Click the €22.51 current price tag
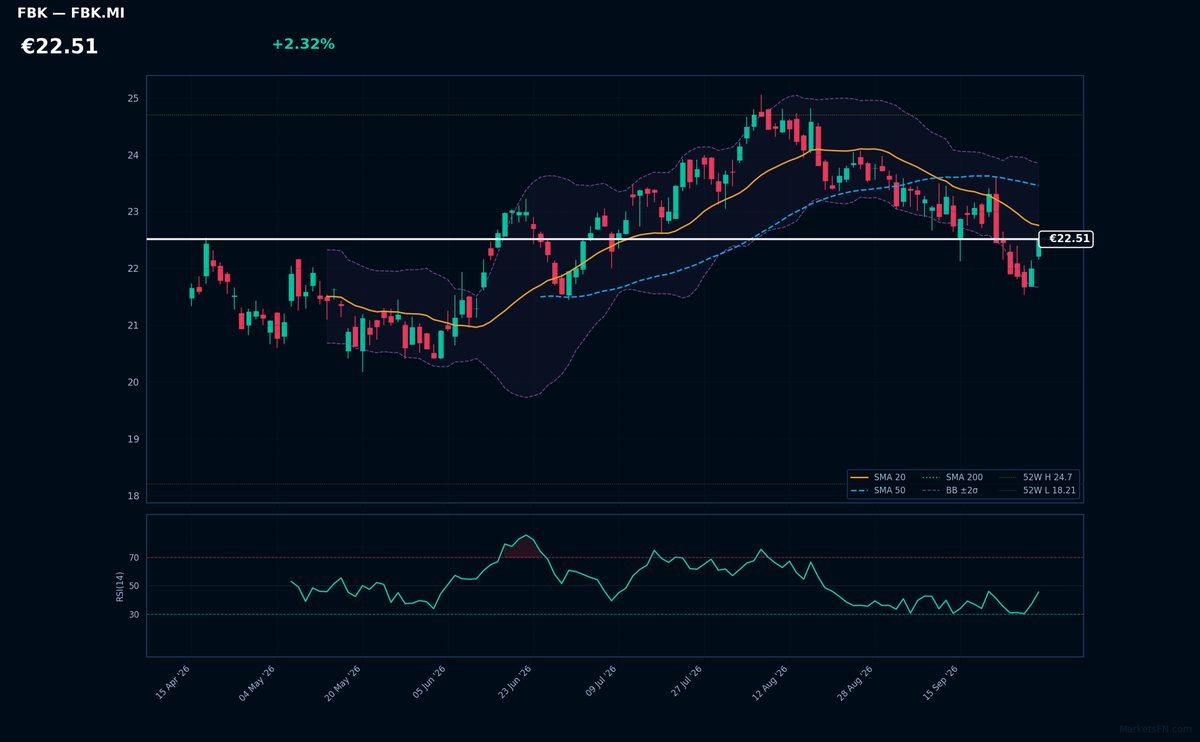1200x742 pixels. pyautogui.click(x=1067, y=239)
